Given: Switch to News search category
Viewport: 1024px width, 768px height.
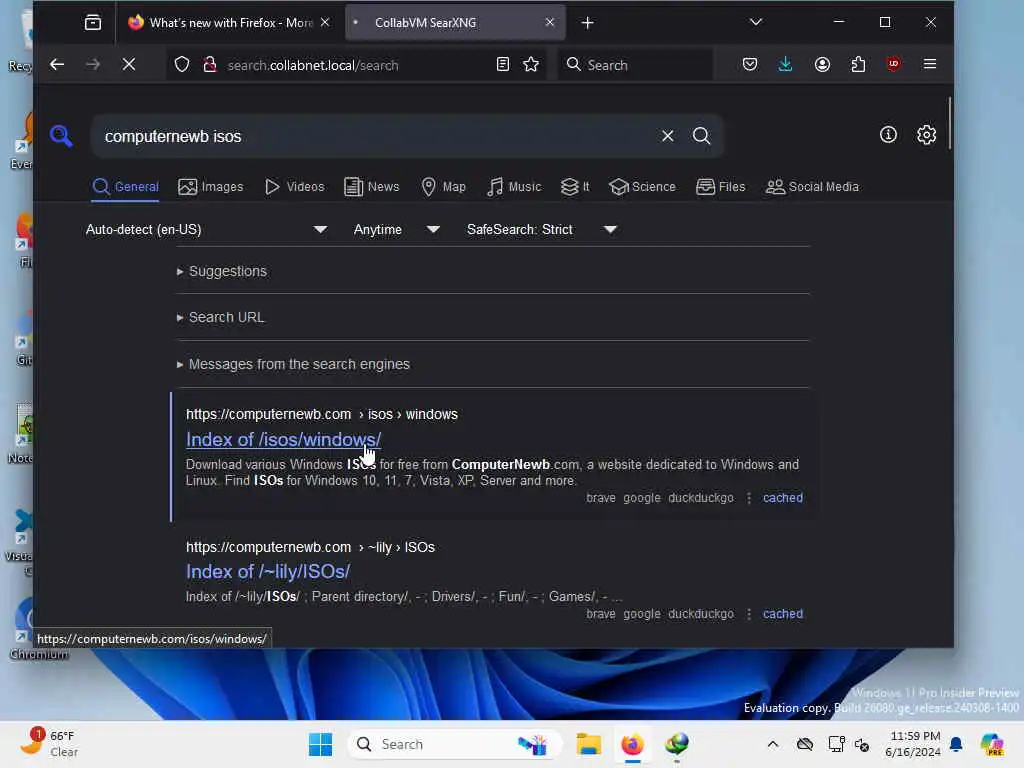Looking at the screenshot, I should (x=372, y=187).
